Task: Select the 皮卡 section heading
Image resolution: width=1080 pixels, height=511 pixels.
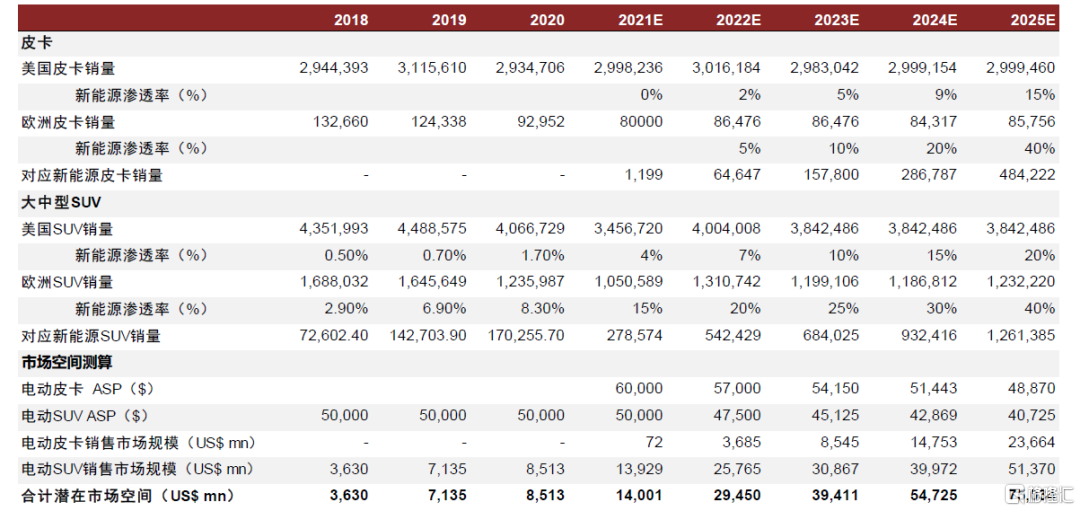Action: pos(36,43)
